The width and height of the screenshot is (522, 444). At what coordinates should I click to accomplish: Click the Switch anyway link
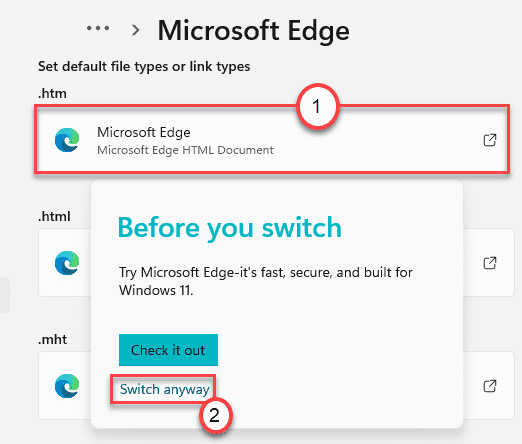[165, 389]
